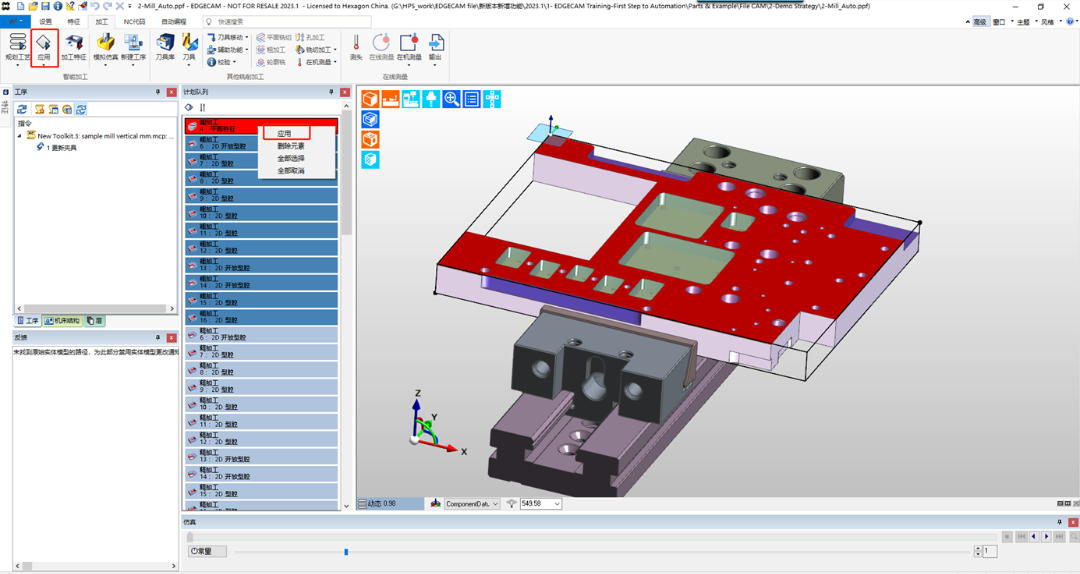Image resolution: width=1080 pixels, height=574 pixels.
Task: Switch to the 特征 ribbon tab
Action: (x=74, y=22)
